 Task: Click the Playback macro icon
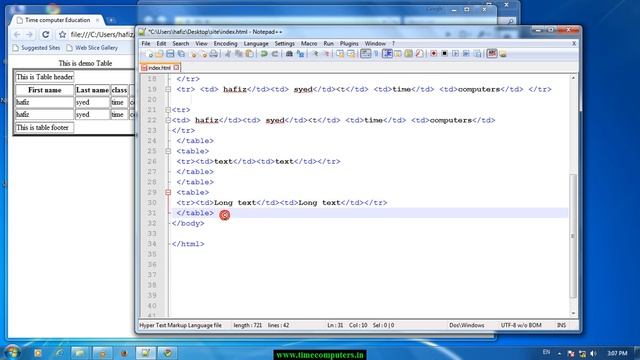[x=455, y=54]
